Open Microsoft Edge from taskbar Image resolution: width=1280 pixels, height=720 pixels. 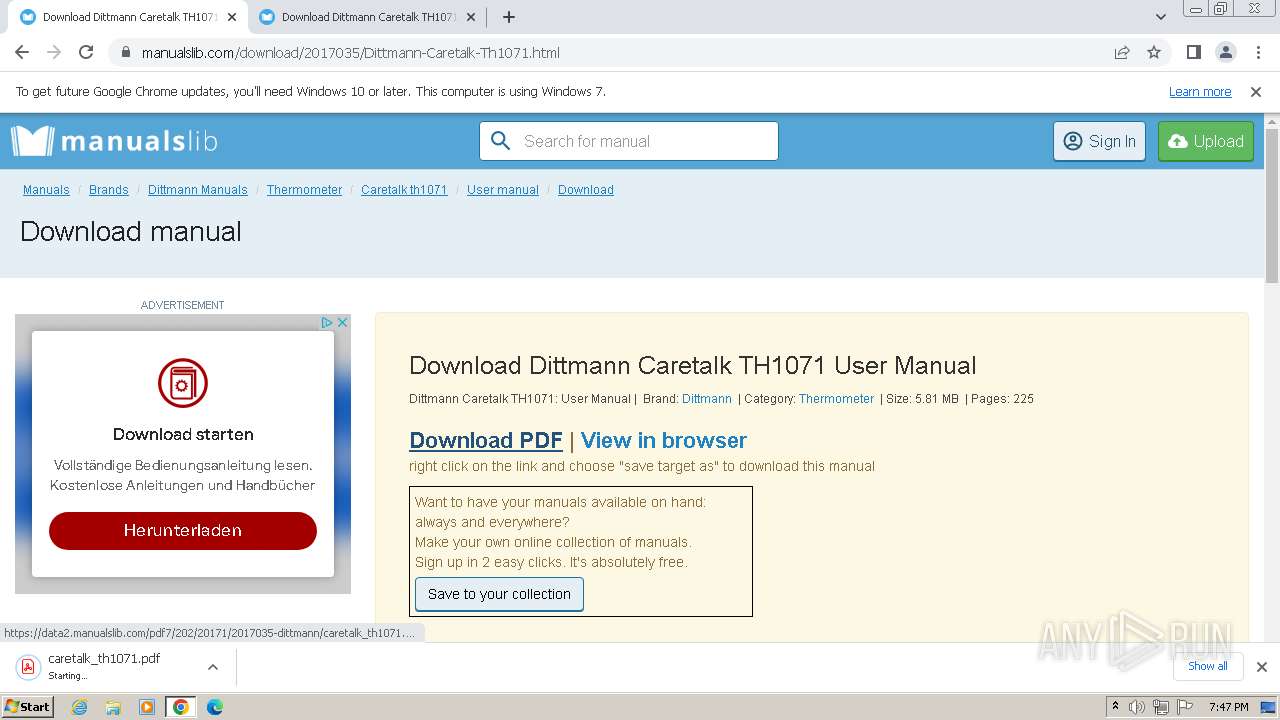coord(214,707)
